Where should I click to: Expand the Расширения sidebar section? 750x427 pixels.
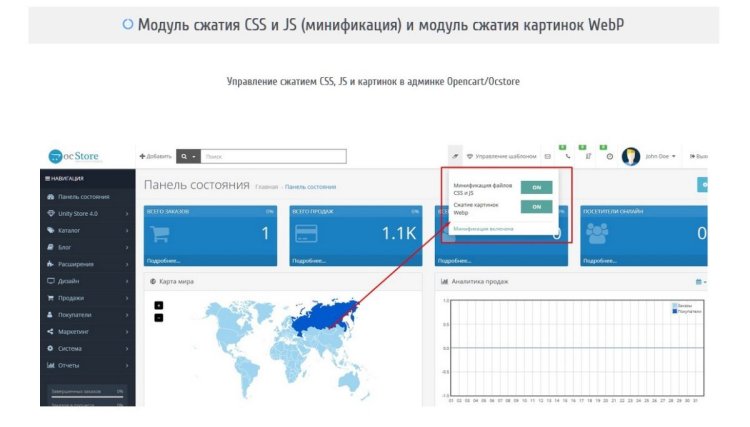85,264
